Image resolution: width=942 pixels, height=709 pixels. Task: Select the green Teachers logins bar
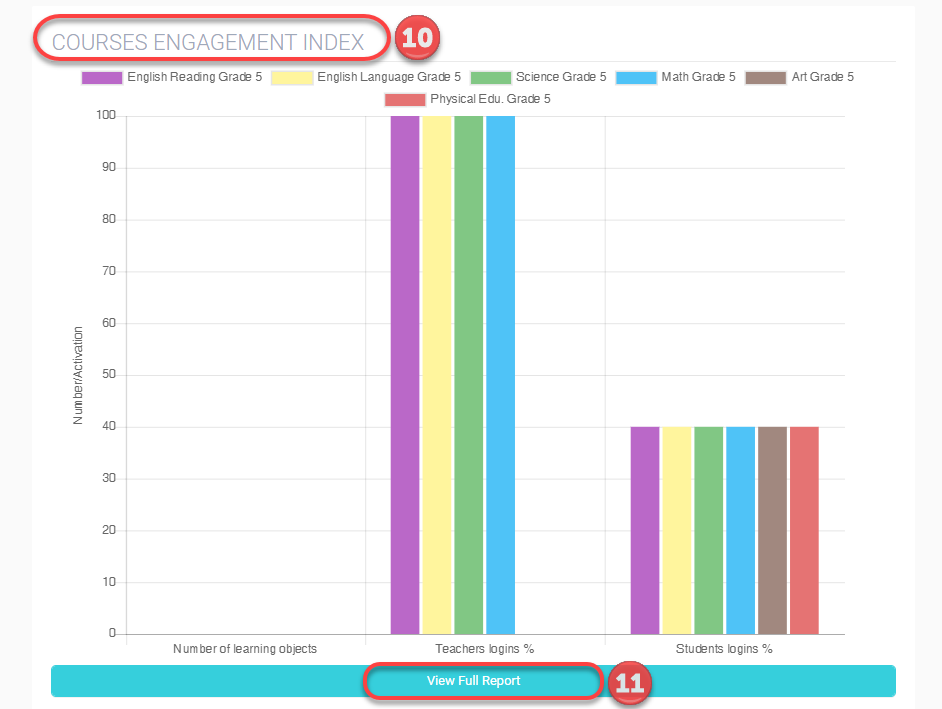tap(469, 375)
